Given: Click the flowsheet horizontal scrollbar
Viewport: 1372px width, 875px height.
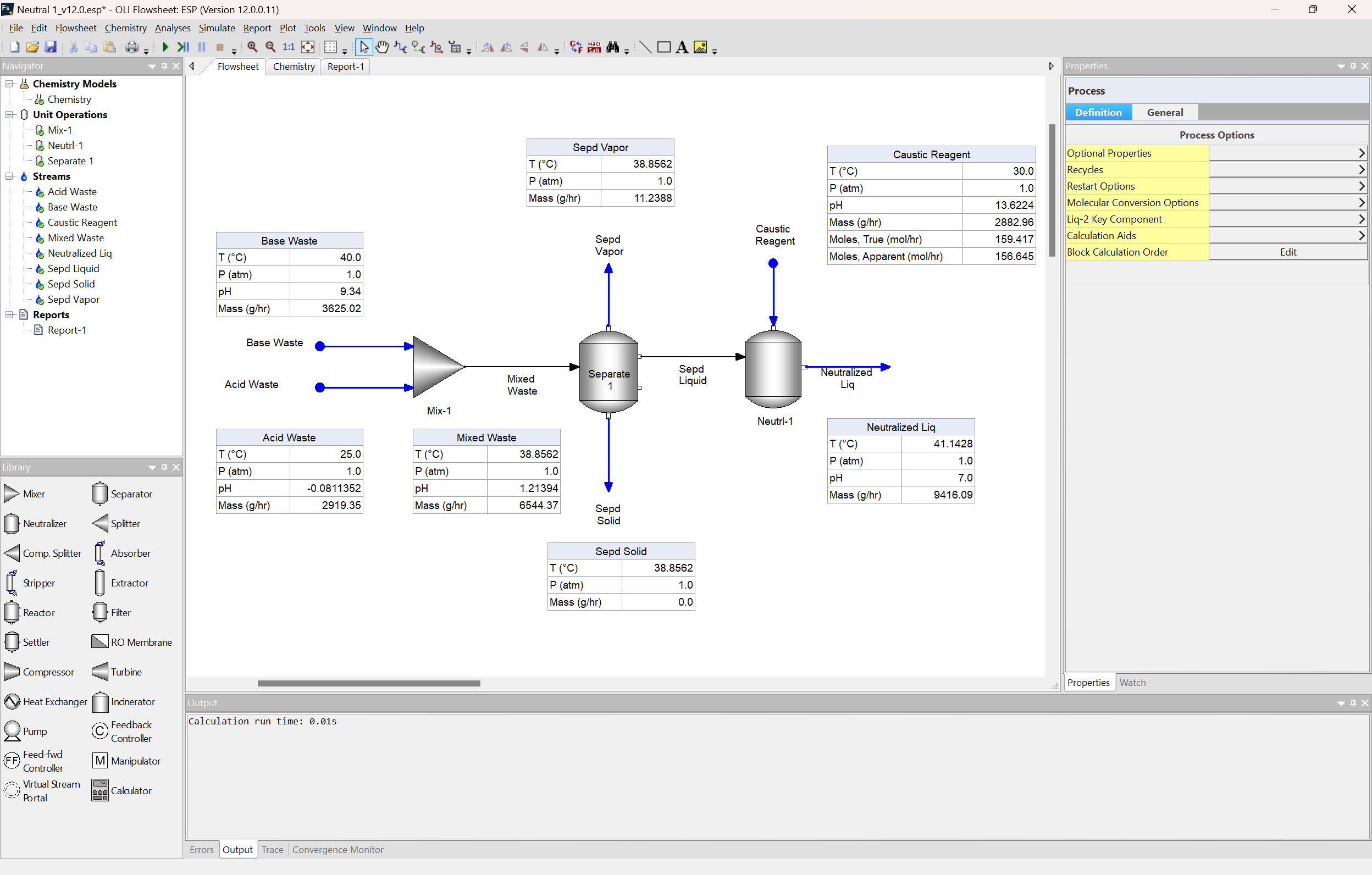Looking at the screenshot, I should tap(369, 683).
